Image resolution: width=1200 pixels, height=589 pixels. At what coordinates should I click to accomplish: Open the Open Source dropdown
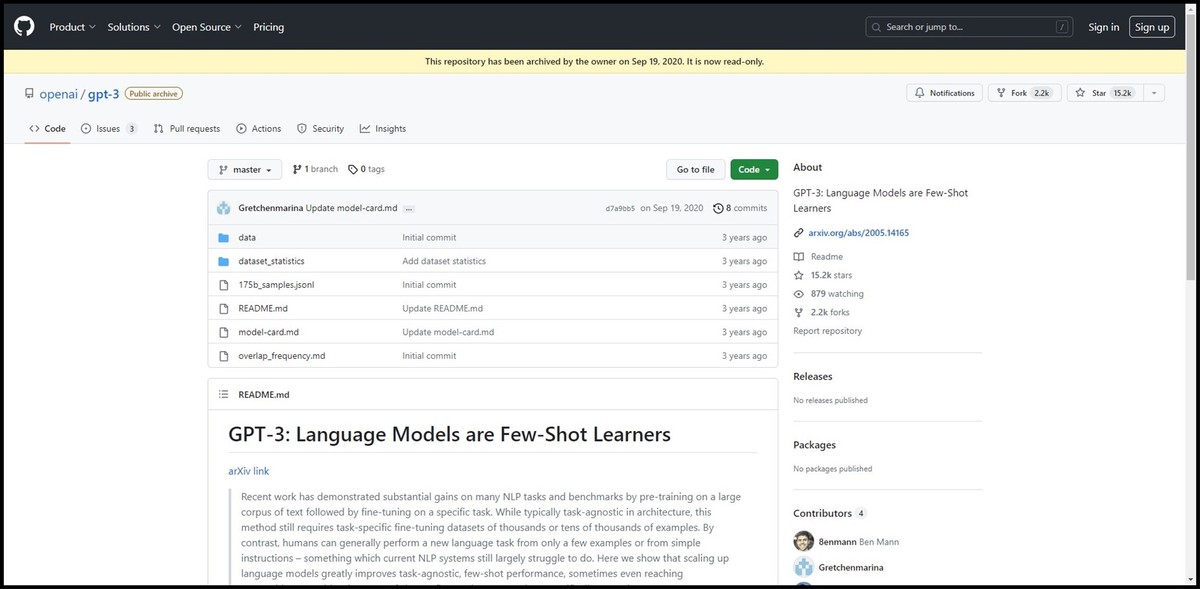pos(207,27)
